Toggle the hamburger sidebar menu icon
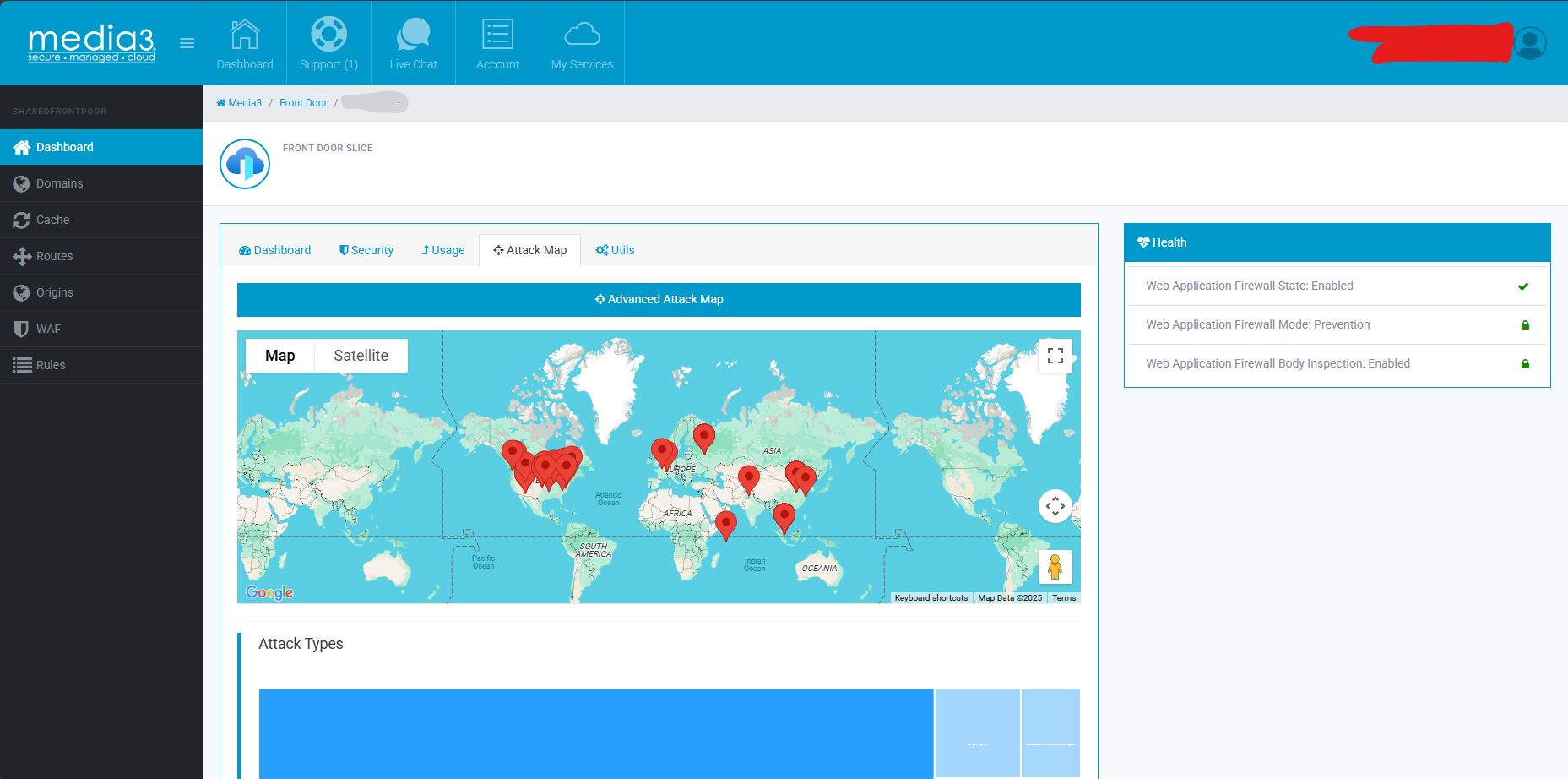1568x779 pixels. (187, 43)
